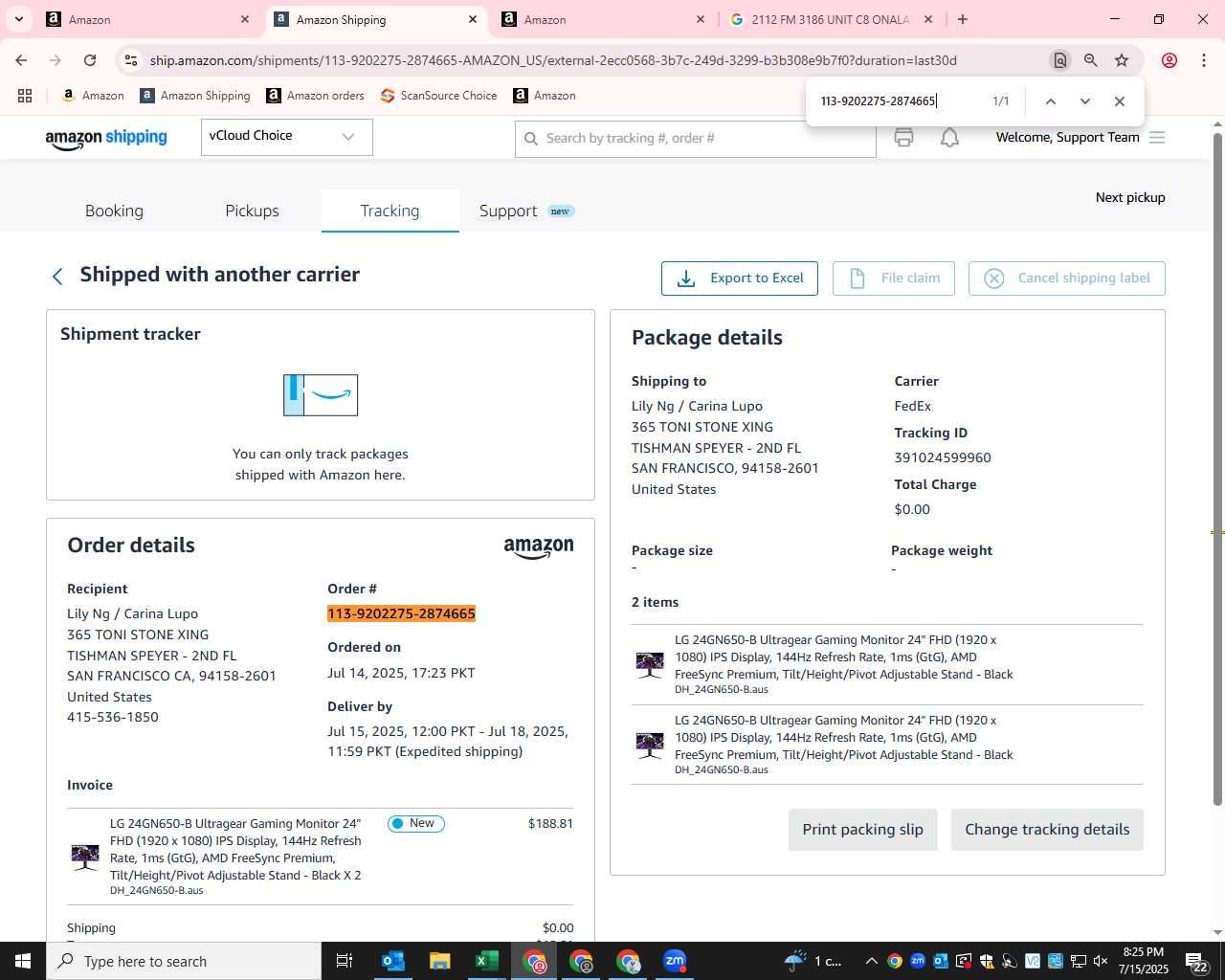Click the Search by tracking or order field

[696, 139]
